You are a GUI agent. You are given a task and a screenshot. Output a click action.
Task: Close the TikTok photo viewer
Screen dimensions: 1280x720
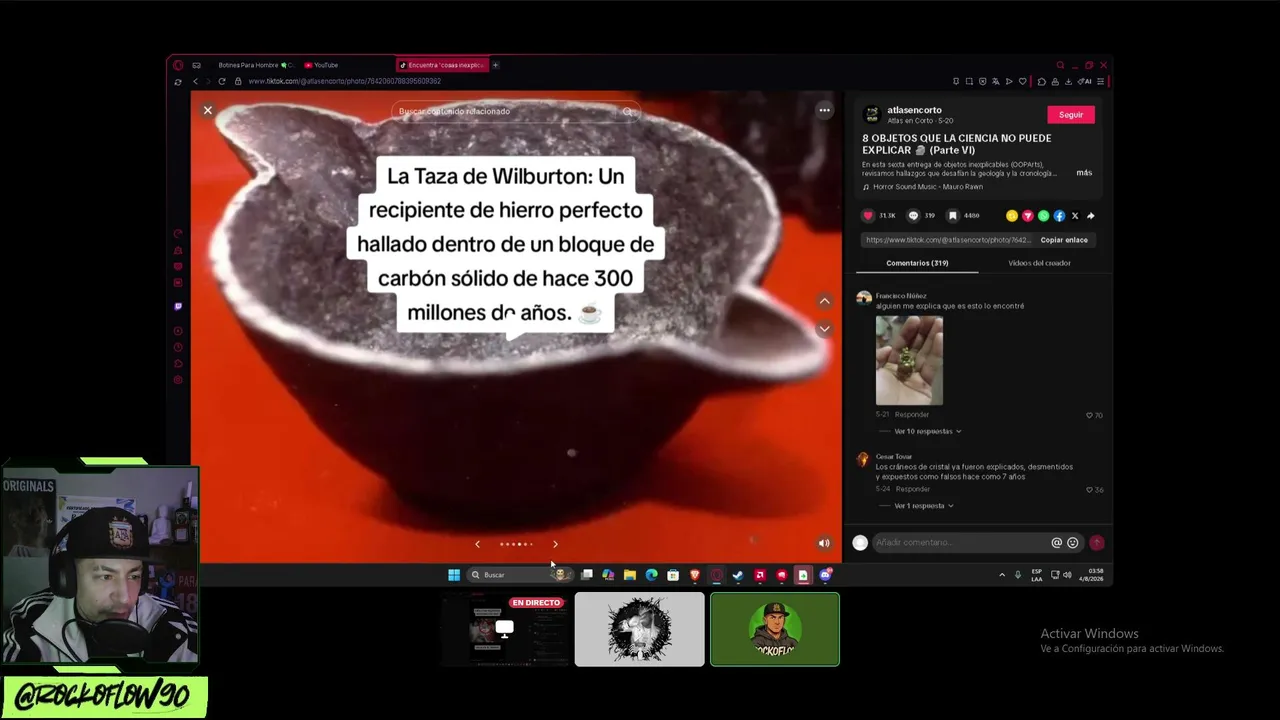[x=208, y=110]
